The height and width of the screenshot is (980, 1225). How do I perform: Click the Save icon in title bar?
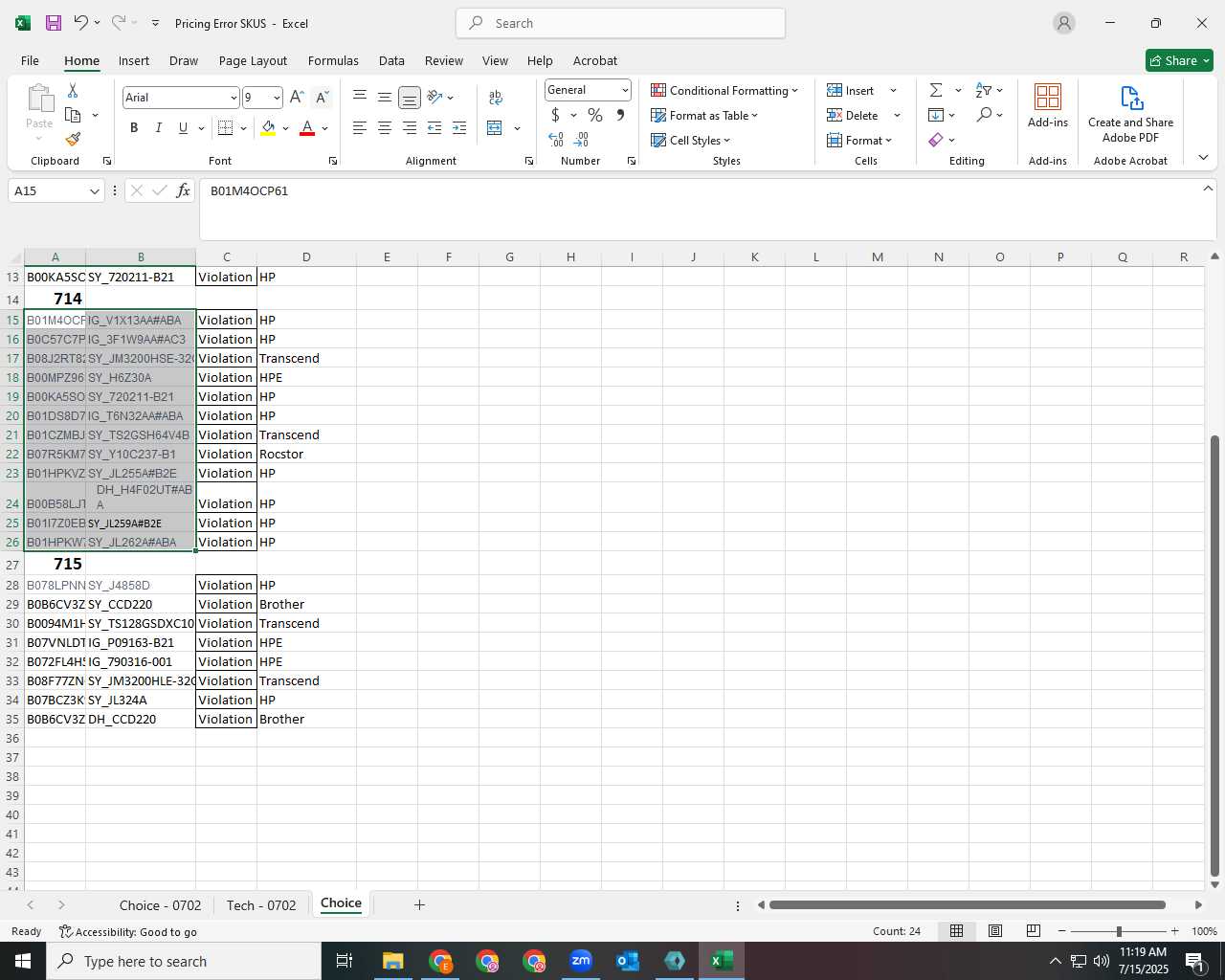(x=54, y=23)
